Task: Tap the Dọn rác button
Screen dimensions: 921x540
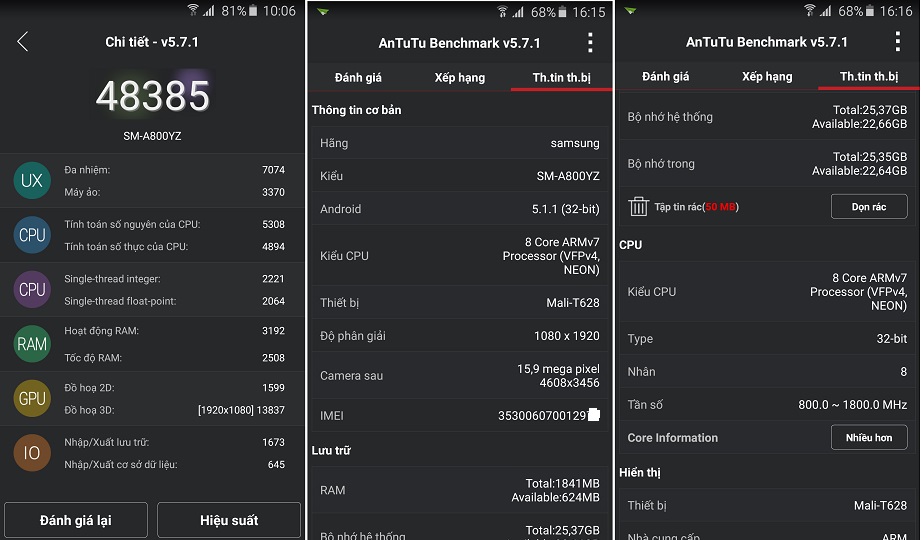Action: [869, 207]
